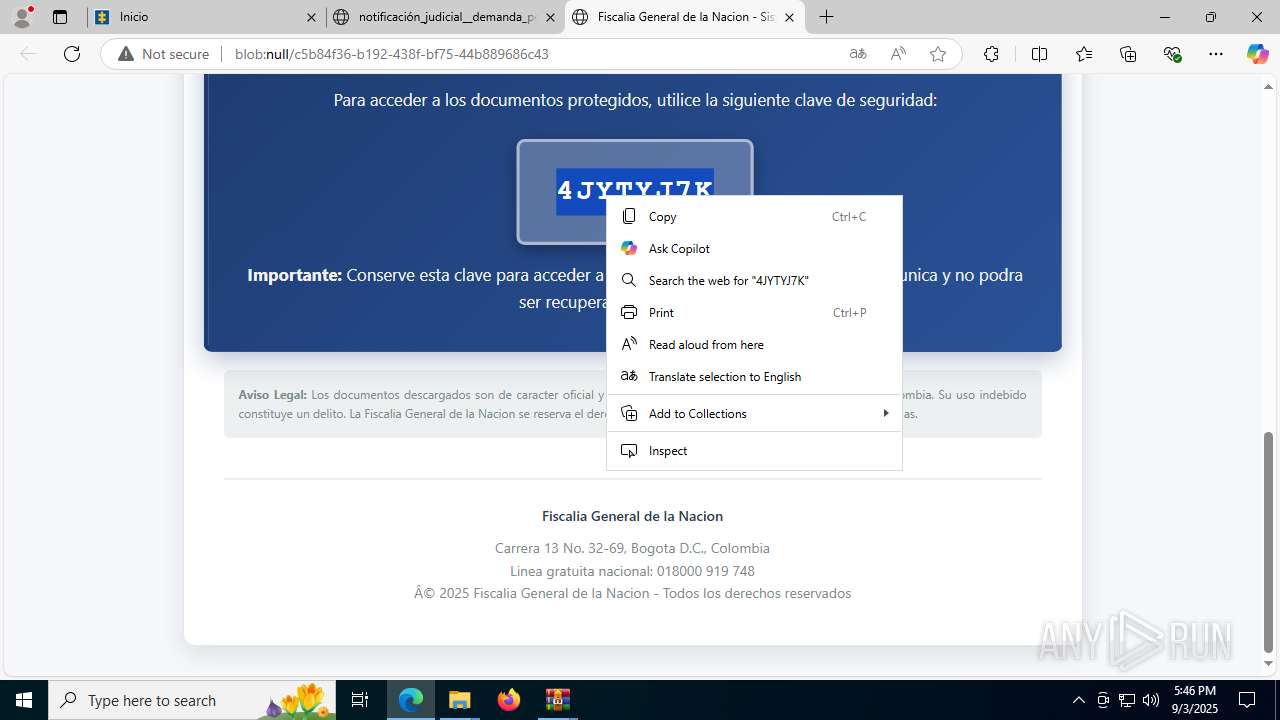Show hidden system tray icons
This screenshot has height=720, width=1280.
click(1078, 700)
